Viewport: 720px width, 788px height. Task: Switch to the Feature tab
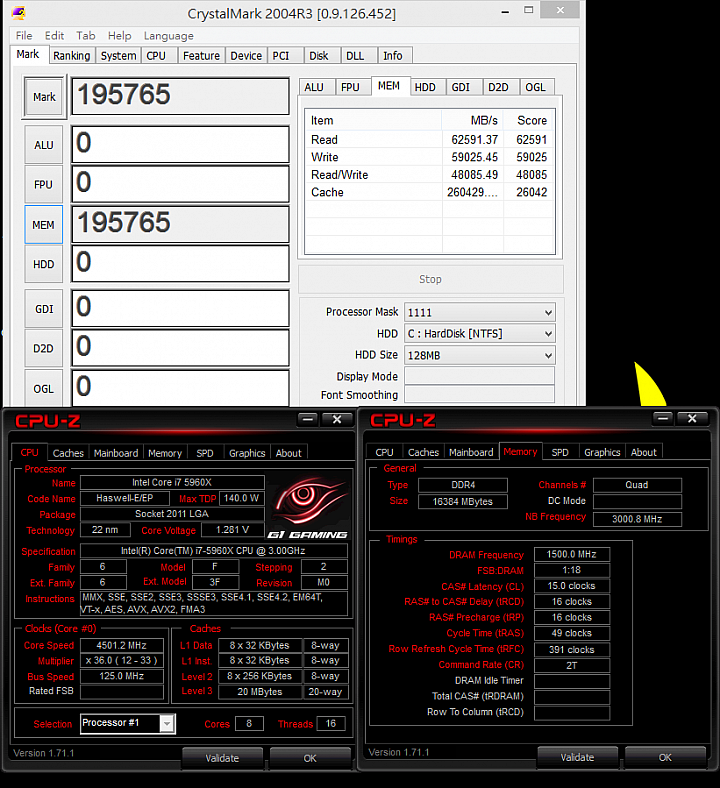tap(201, 56)
